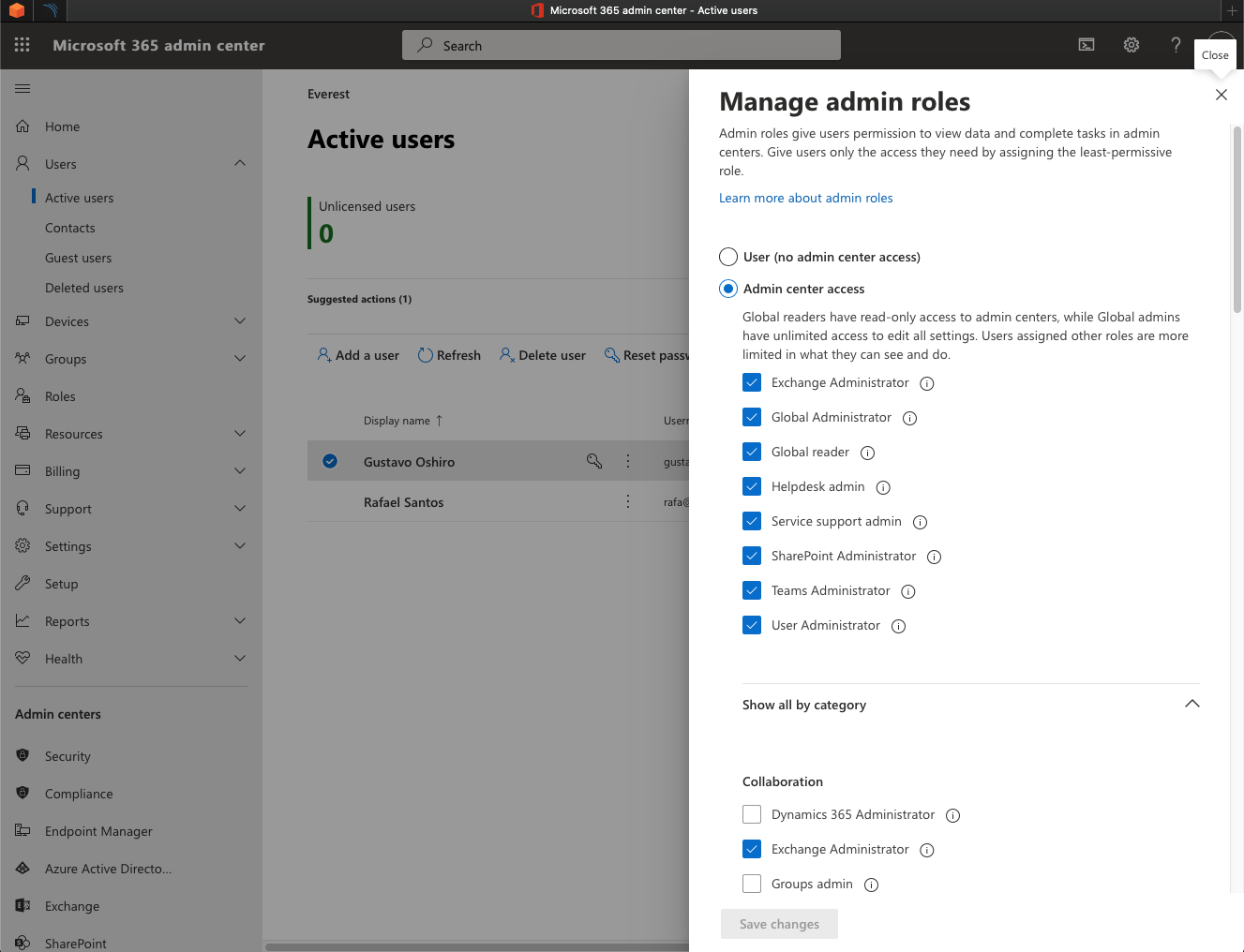Open more actions for Rafael Santos

pyautogui.click(x=628, y=501)
